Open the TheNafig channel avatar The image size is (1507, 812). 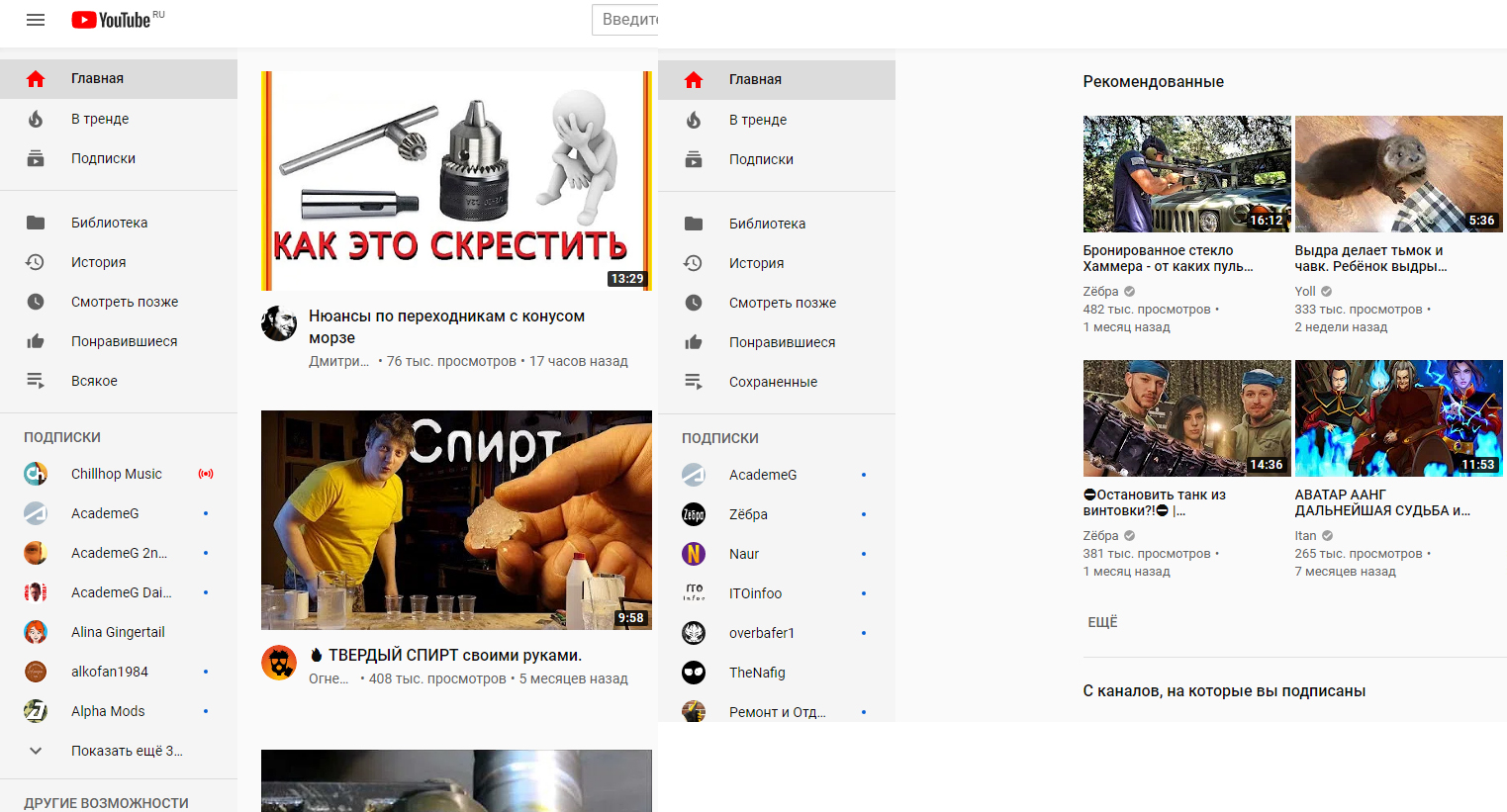694,673
